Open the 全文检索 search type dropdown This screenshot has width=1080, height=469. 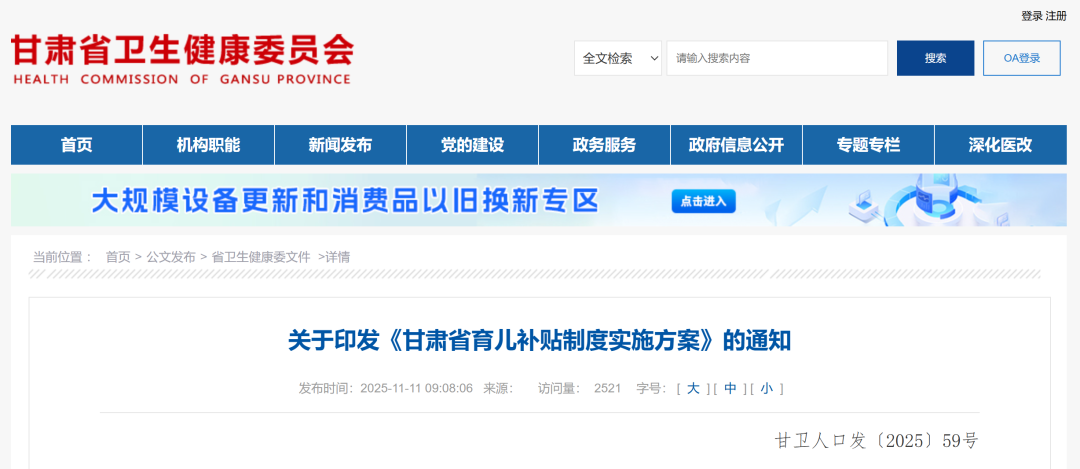tap(618, 58)
